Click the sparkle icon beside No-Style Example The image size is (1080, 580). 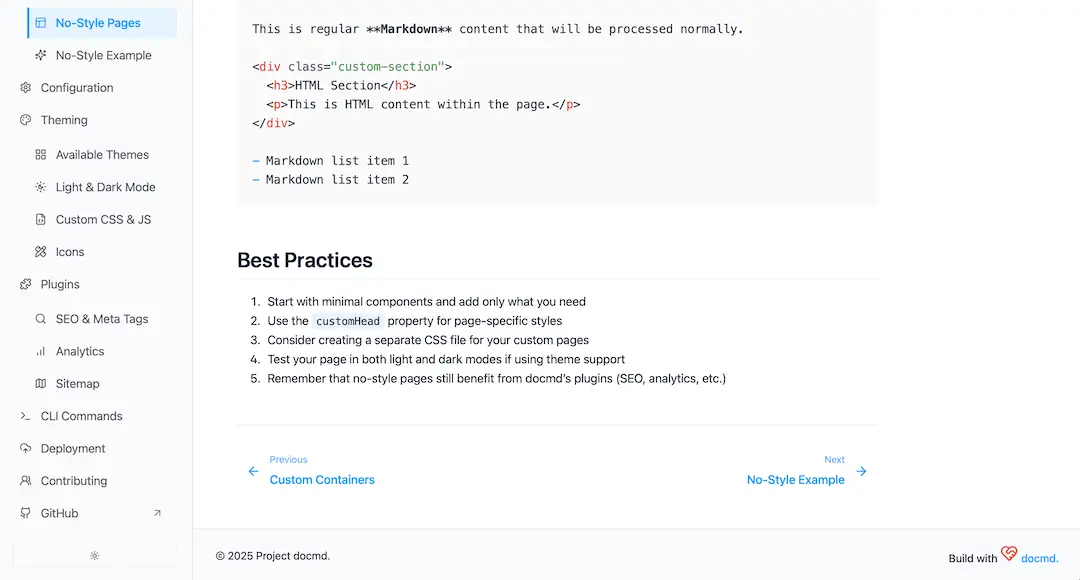(41, 55)
